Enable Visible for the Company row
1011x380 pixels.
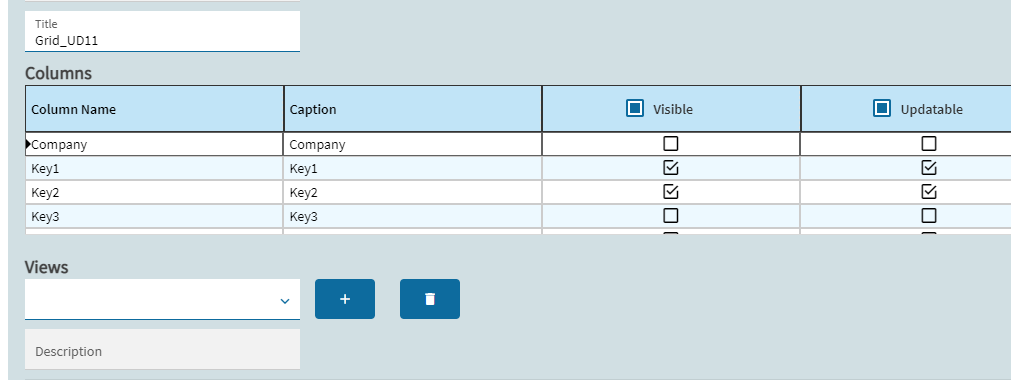[671, 144]
